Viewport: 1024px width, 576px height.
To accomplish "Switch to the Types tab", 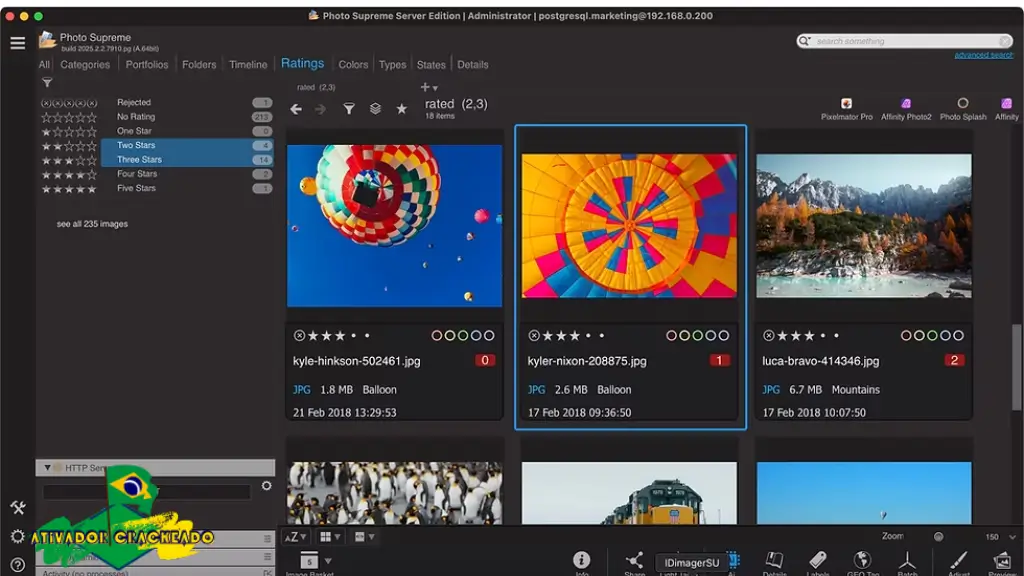I will pos(392,65).
